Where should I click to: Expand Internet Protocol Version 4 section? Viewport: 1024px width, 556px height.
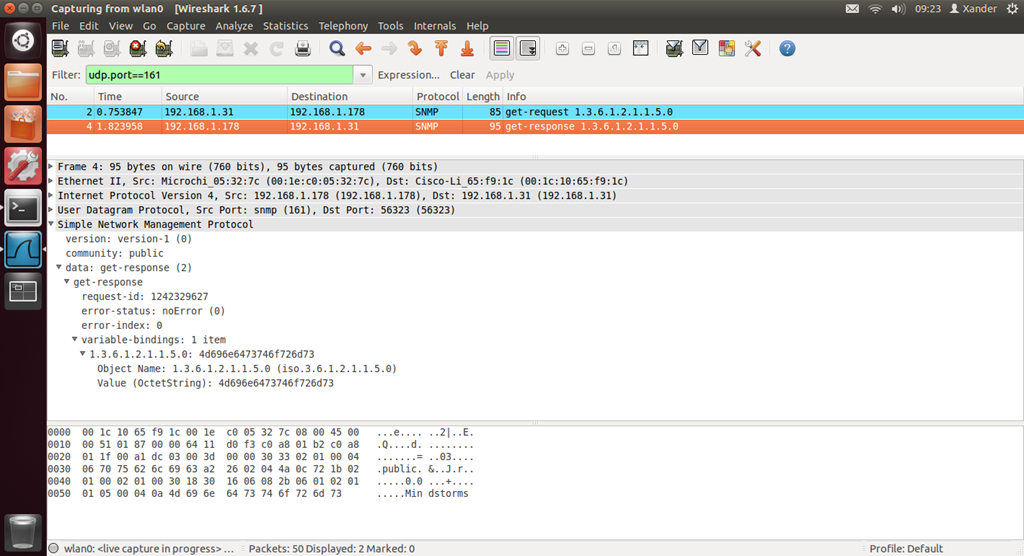[x=51, y=195]
